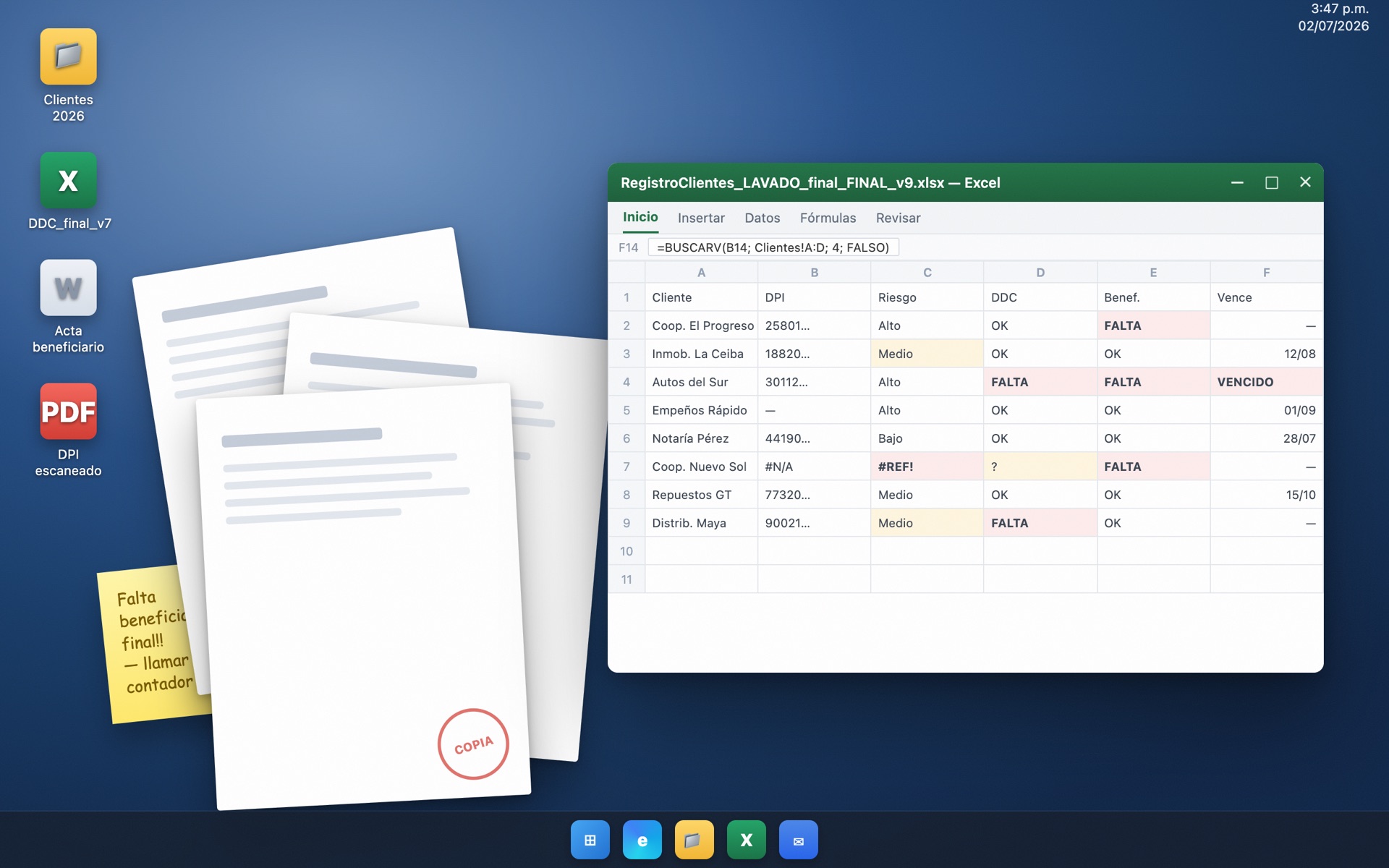Viewport: 1389px width, 868px height.
Task: Select the Notaría Pérez cell
Action: pyautogui.click(x=701, y=438)
